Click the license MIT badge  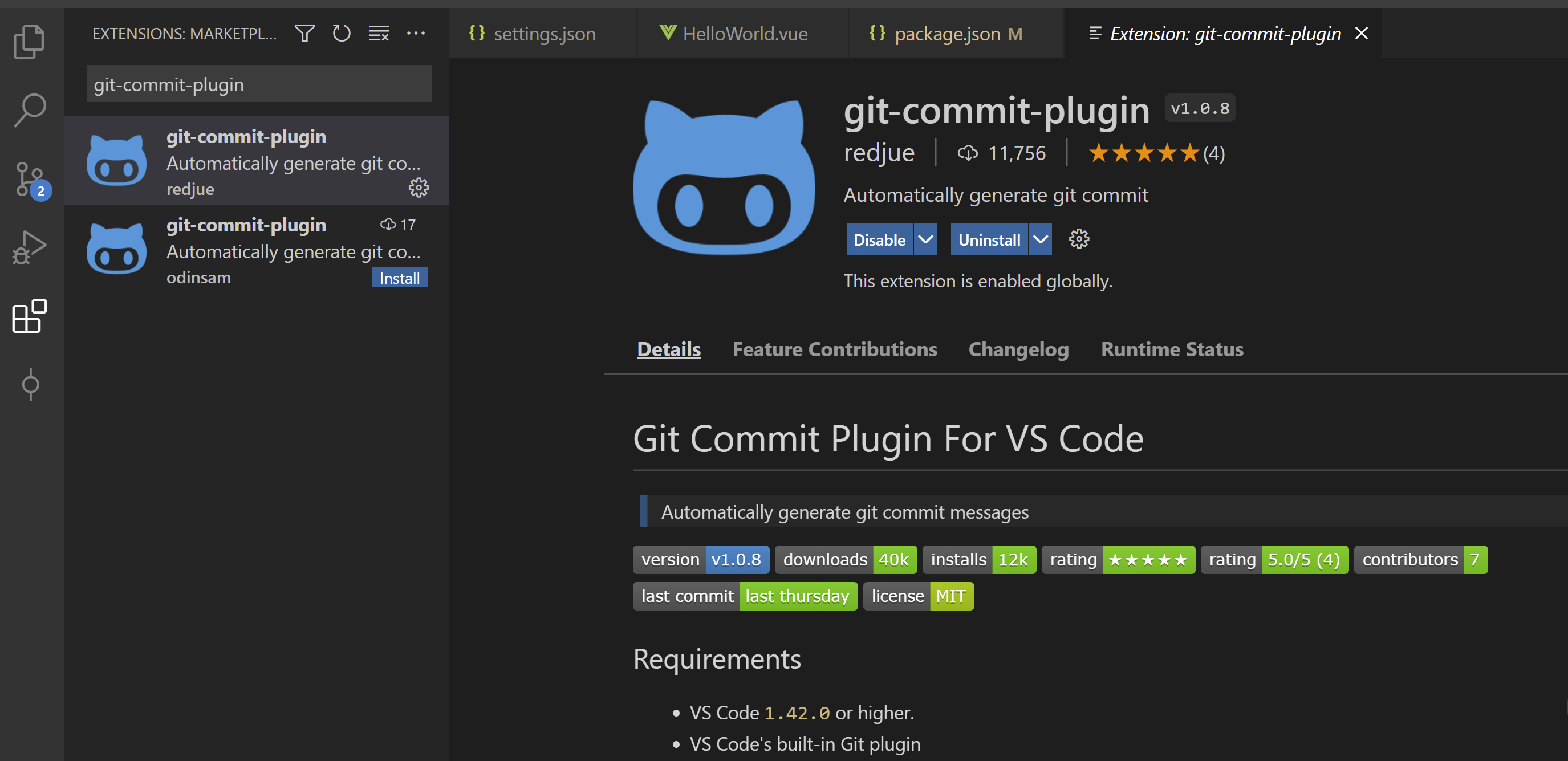919,596
